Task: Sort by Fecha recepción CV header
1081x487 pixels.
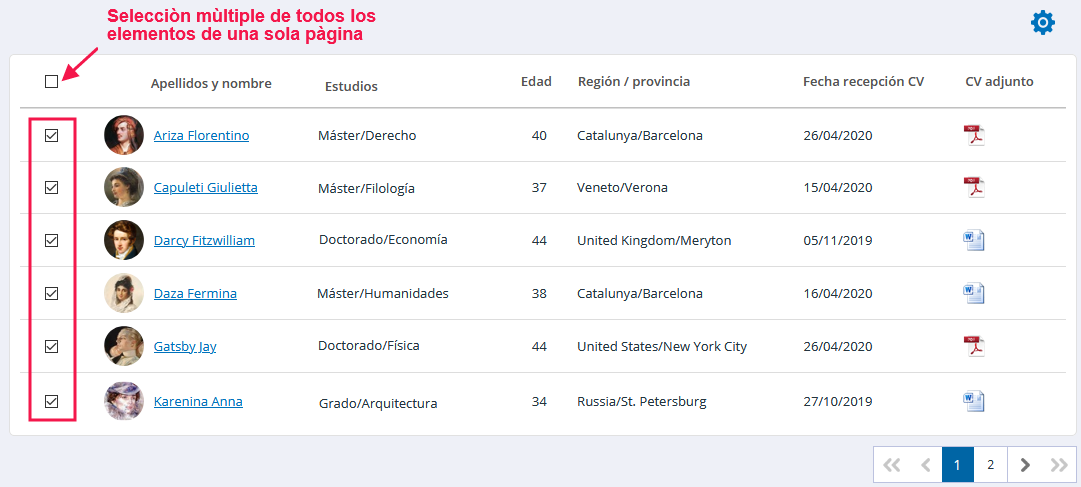Action: tap(863, 81)
